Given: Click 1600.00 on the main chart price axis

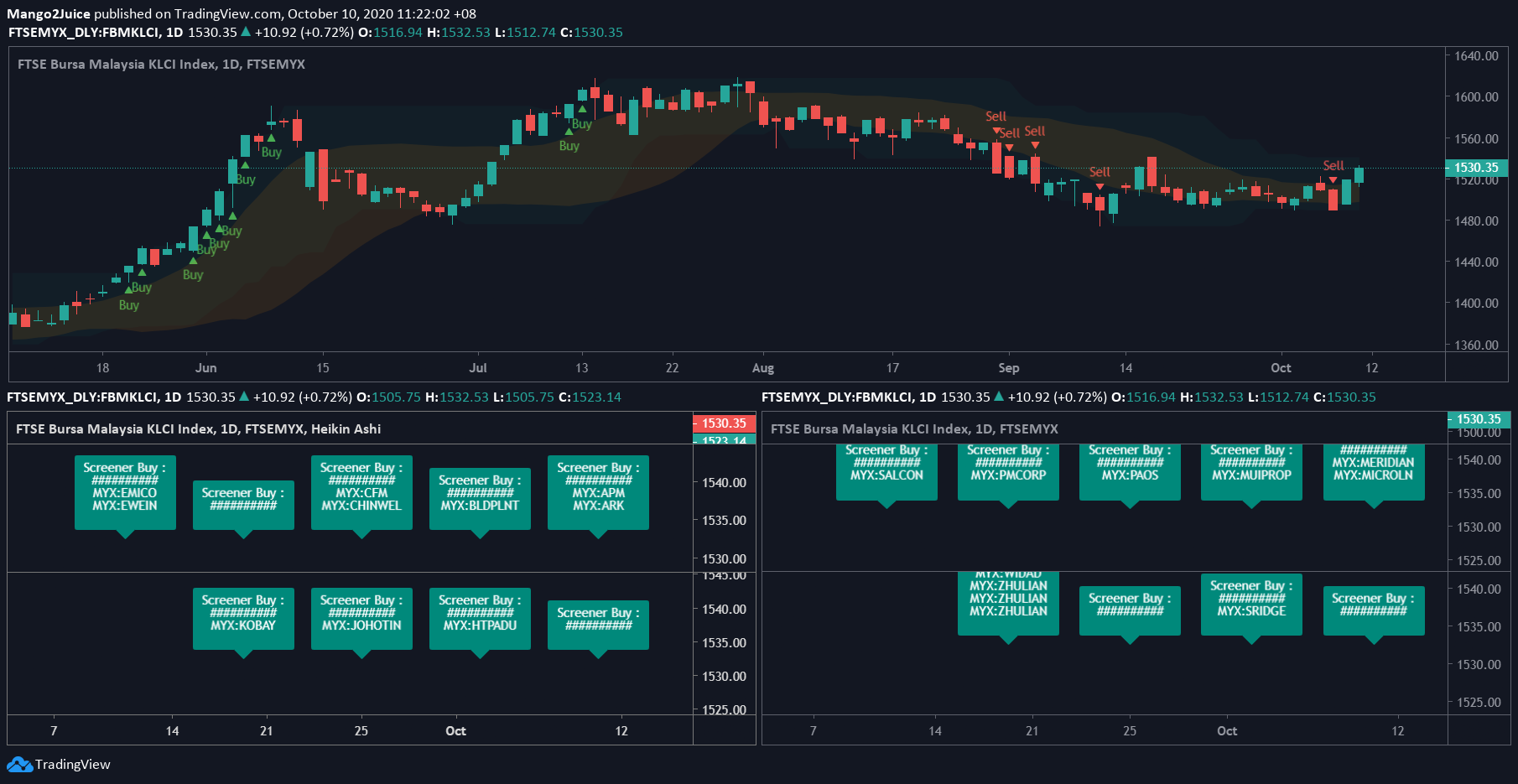Looking at the screenshot, I should (x=1476, y=97).
